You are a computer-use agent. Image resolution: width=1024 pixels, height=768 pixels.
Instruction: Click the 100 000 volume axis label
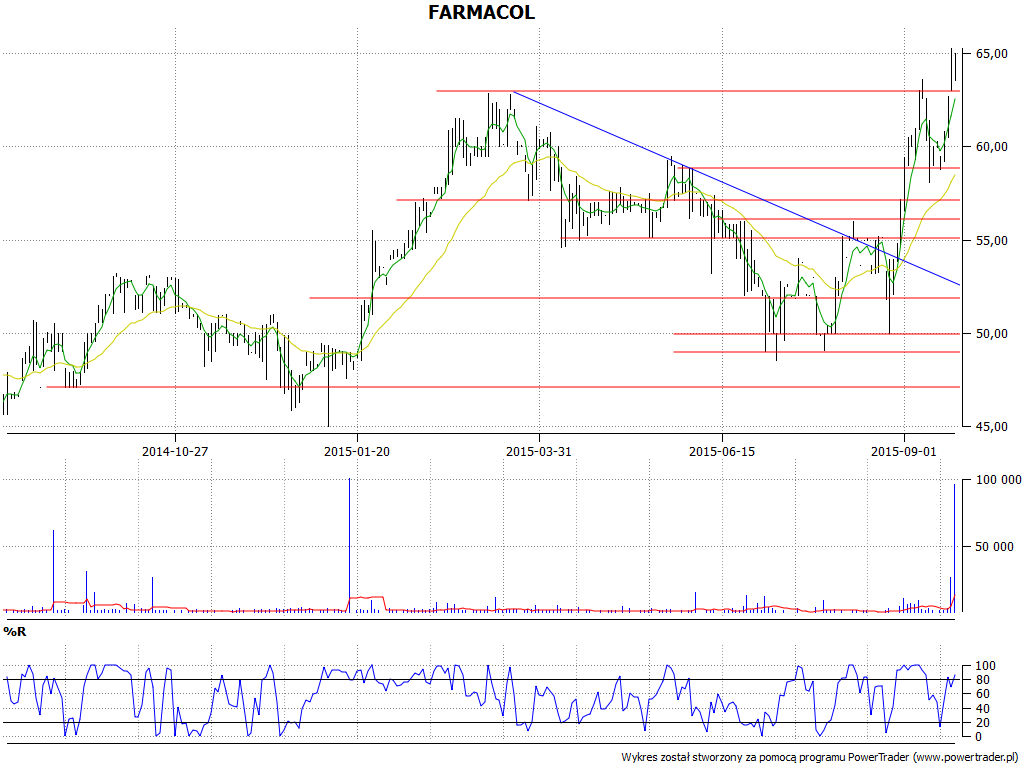point(999,480)
